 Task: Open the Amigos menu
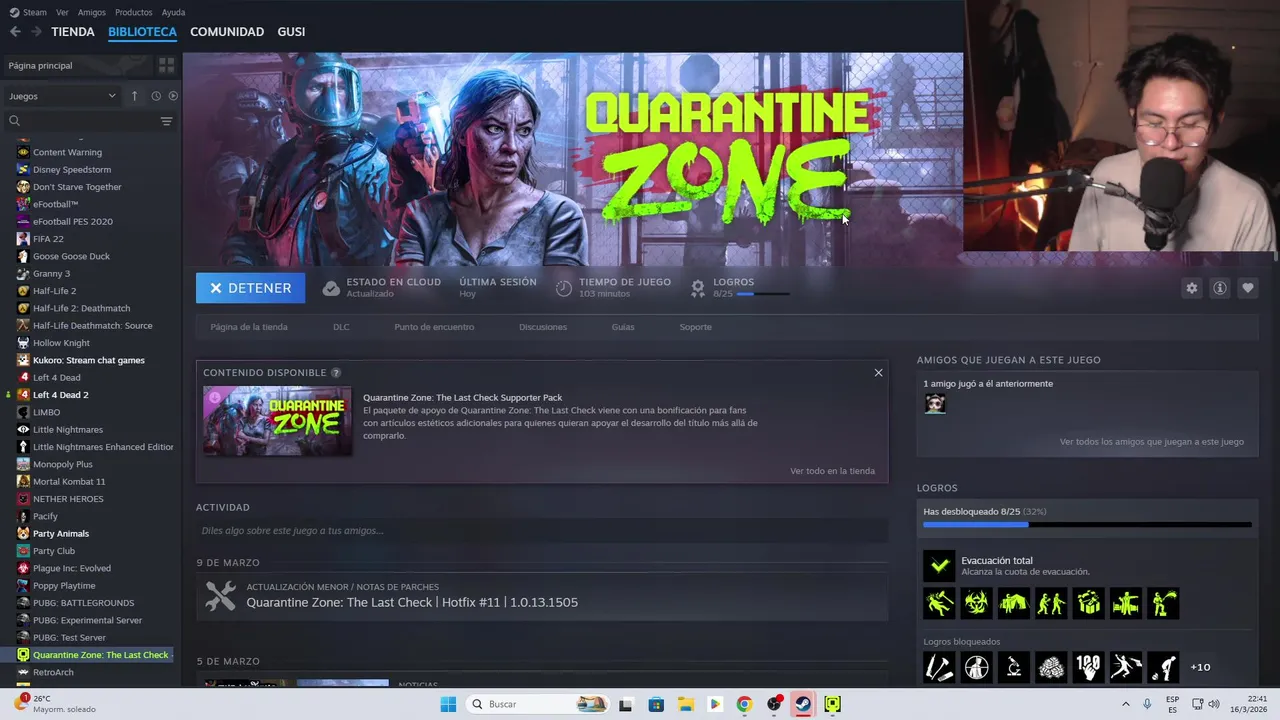click(x=92, y=12)
